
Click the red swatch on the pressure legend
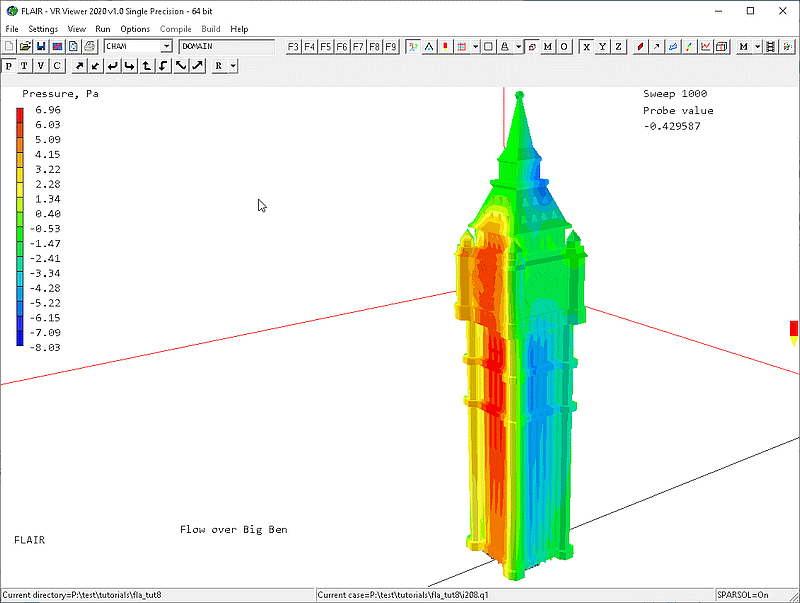point(21,115)
